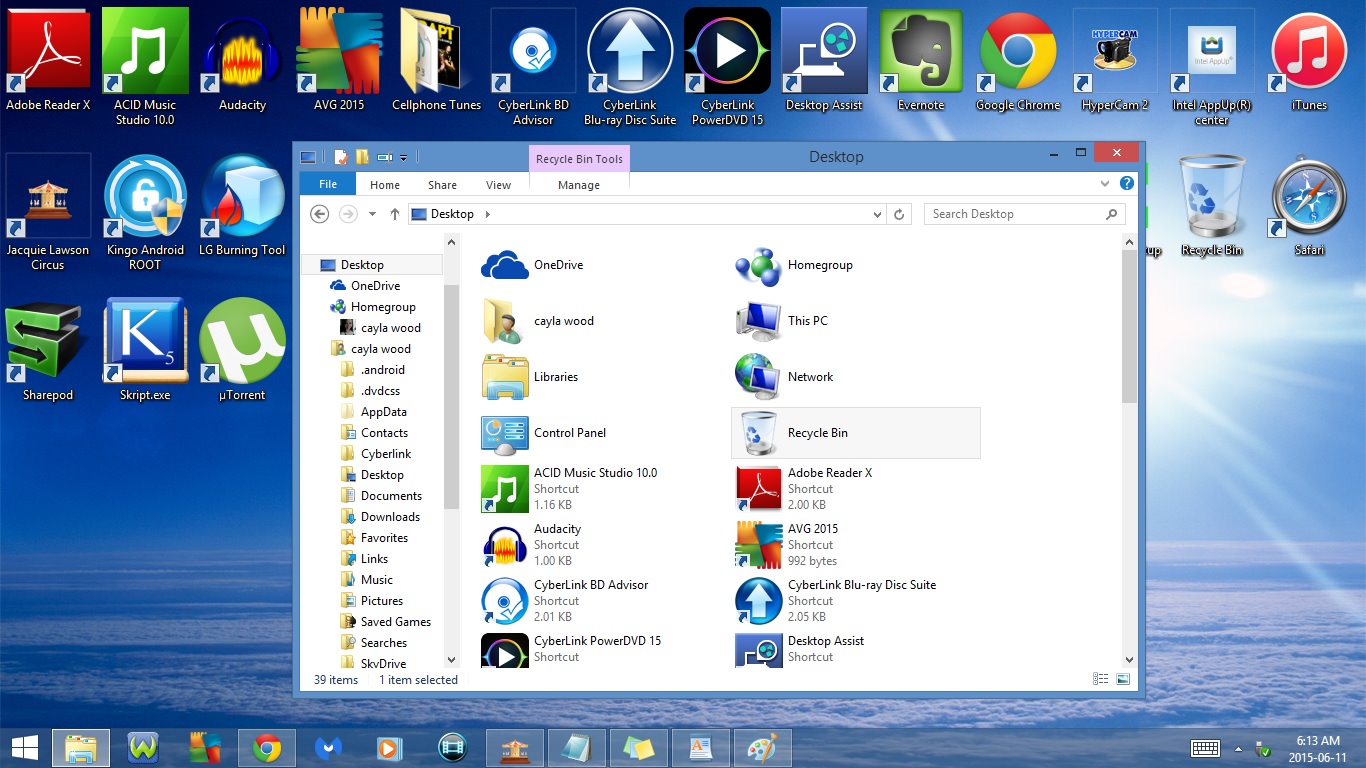Select the iTunes desktop shortcut
1366x768 pixels.
click(x=1309, y=60)
